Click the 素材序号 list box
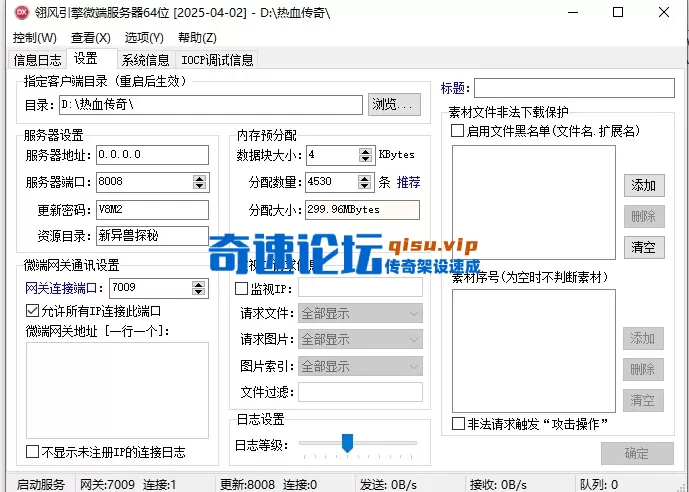 534,351
